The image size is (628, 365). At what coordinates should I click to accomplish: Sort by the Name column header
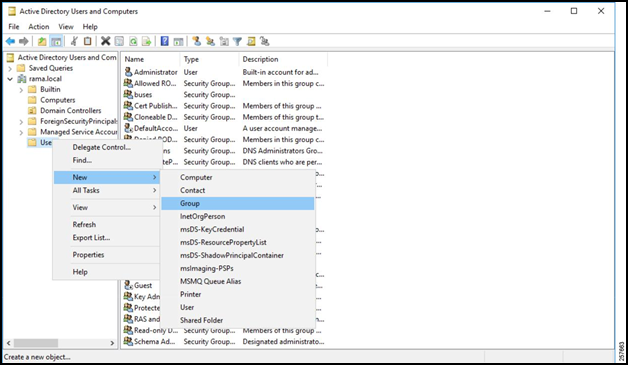(151, 59)
